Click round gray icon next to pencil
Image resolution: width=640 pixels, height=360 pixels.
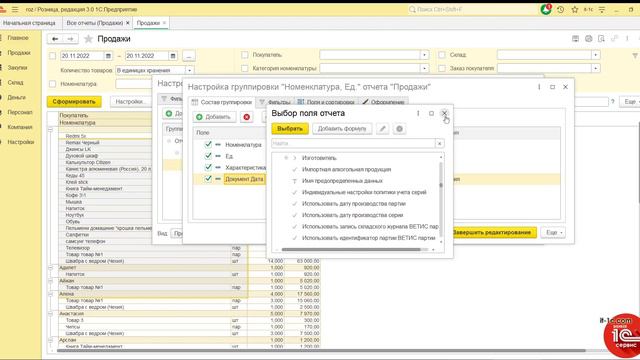coord(399,129)
